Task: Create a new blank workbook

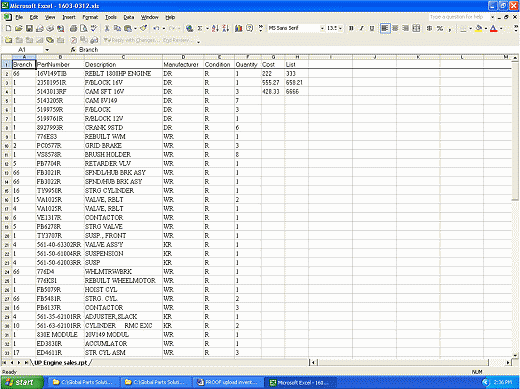Action: [8, 29]
